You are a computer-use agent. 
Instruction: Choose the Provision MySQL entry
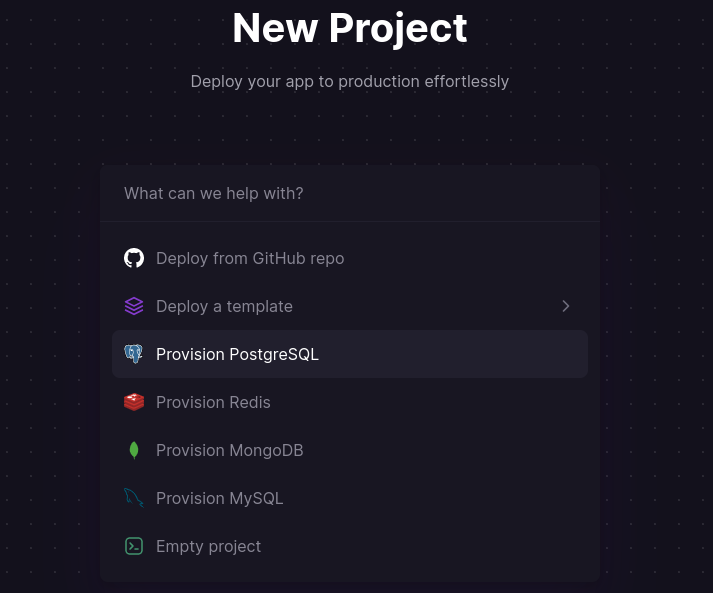coord(219,498)
